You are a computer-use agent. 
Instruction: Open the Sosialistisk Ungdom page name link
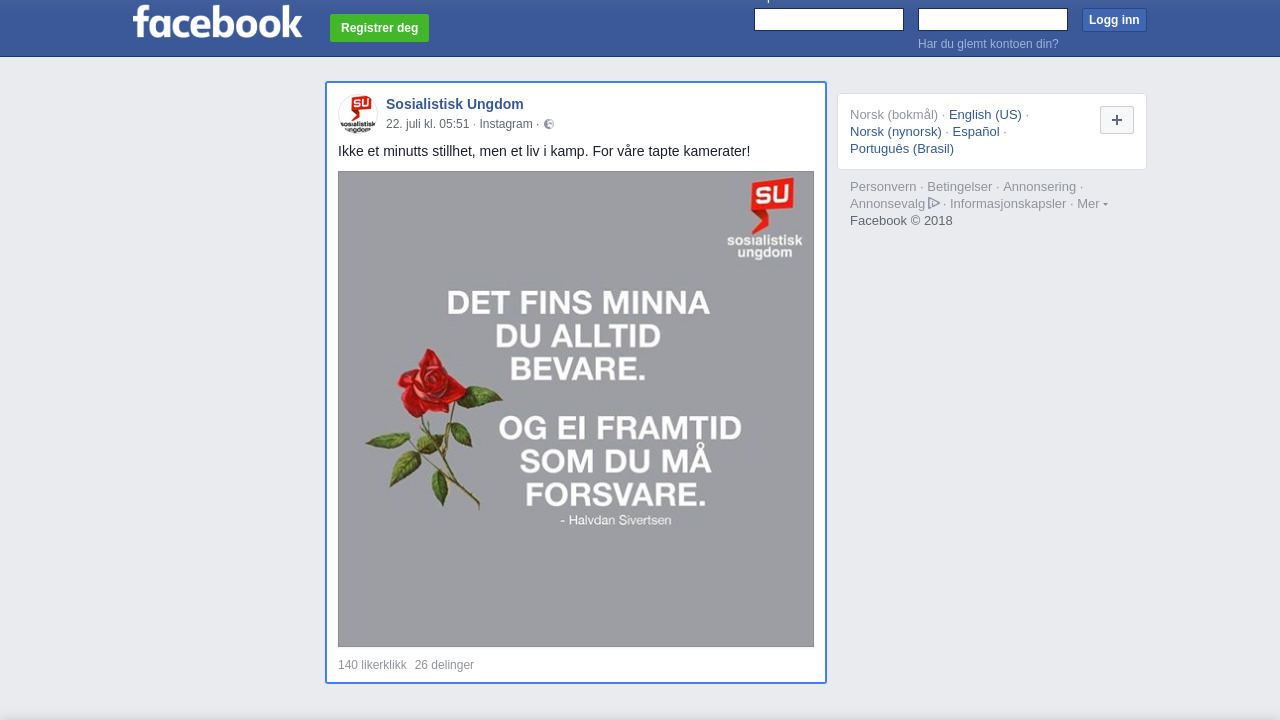(455, 104)
